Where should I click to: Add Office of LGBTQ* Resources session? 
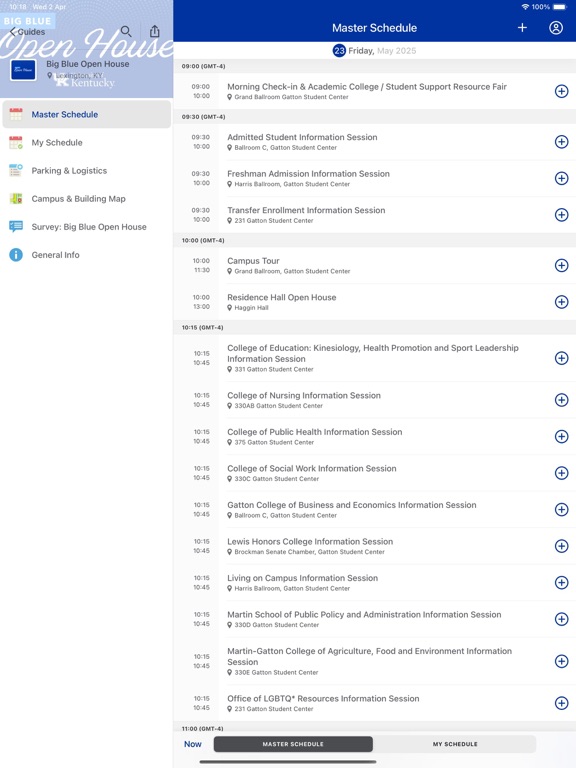pyautogui.click(x=561, y=703)
